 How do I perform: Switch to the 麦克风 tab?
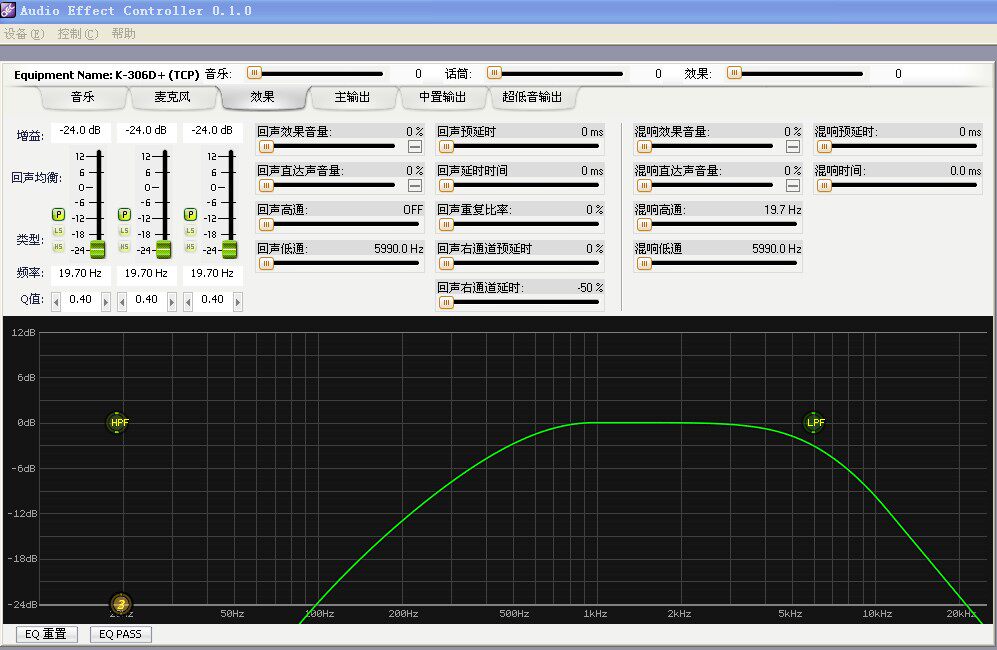pos(172,97)
